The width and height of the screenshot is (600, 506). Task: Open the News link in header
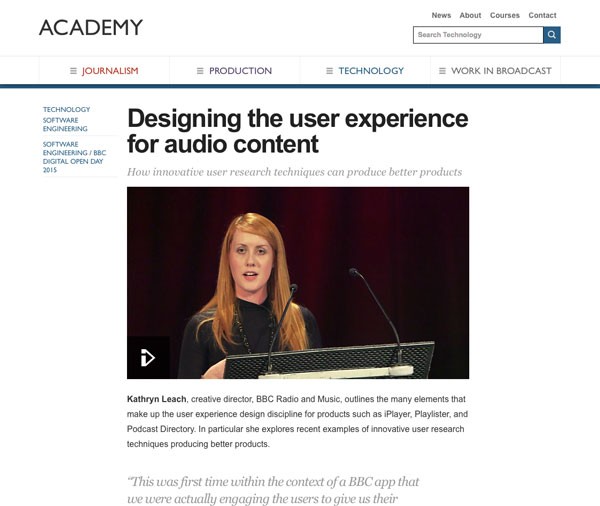(441, 15)
